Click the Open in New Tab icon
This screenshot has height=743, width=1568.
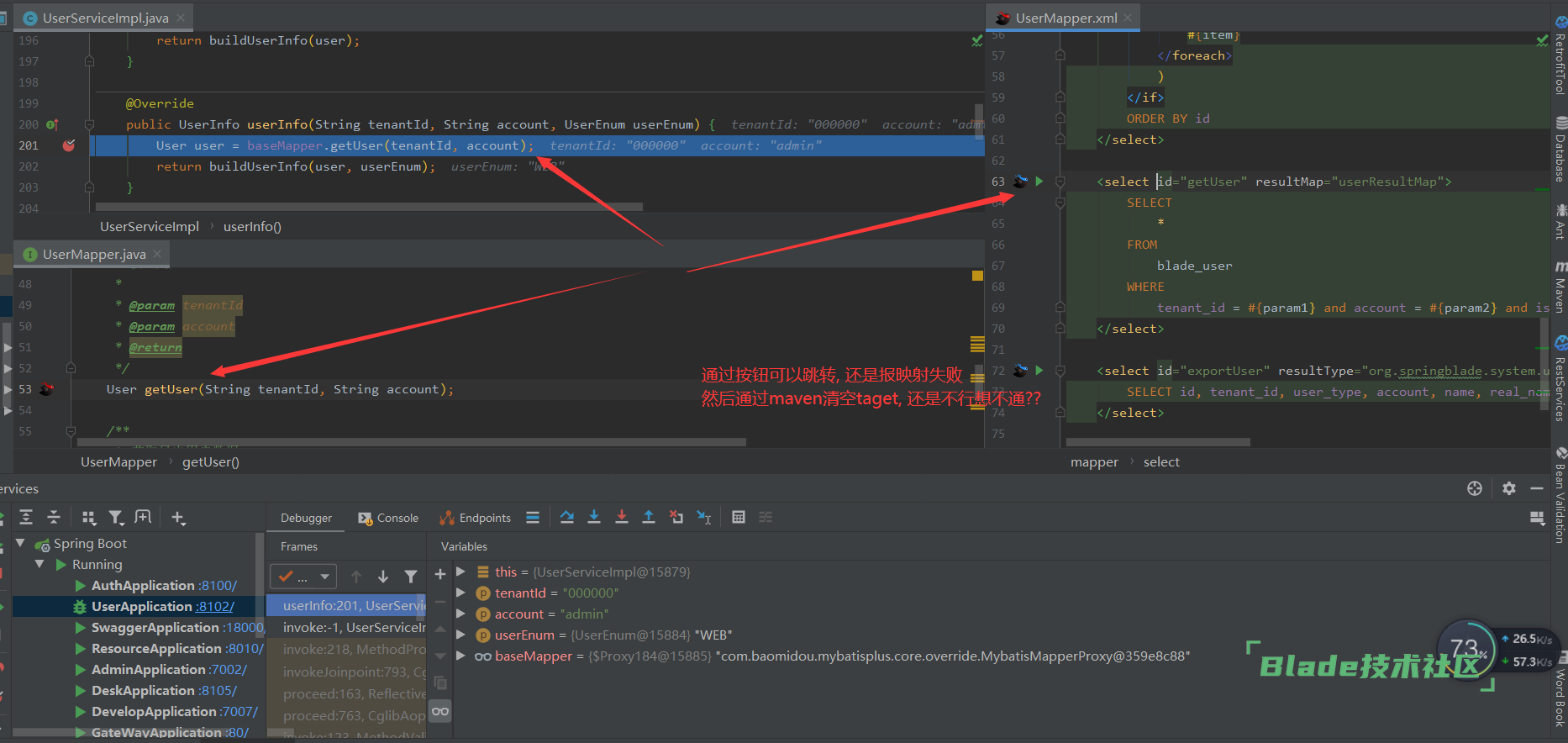144,517
